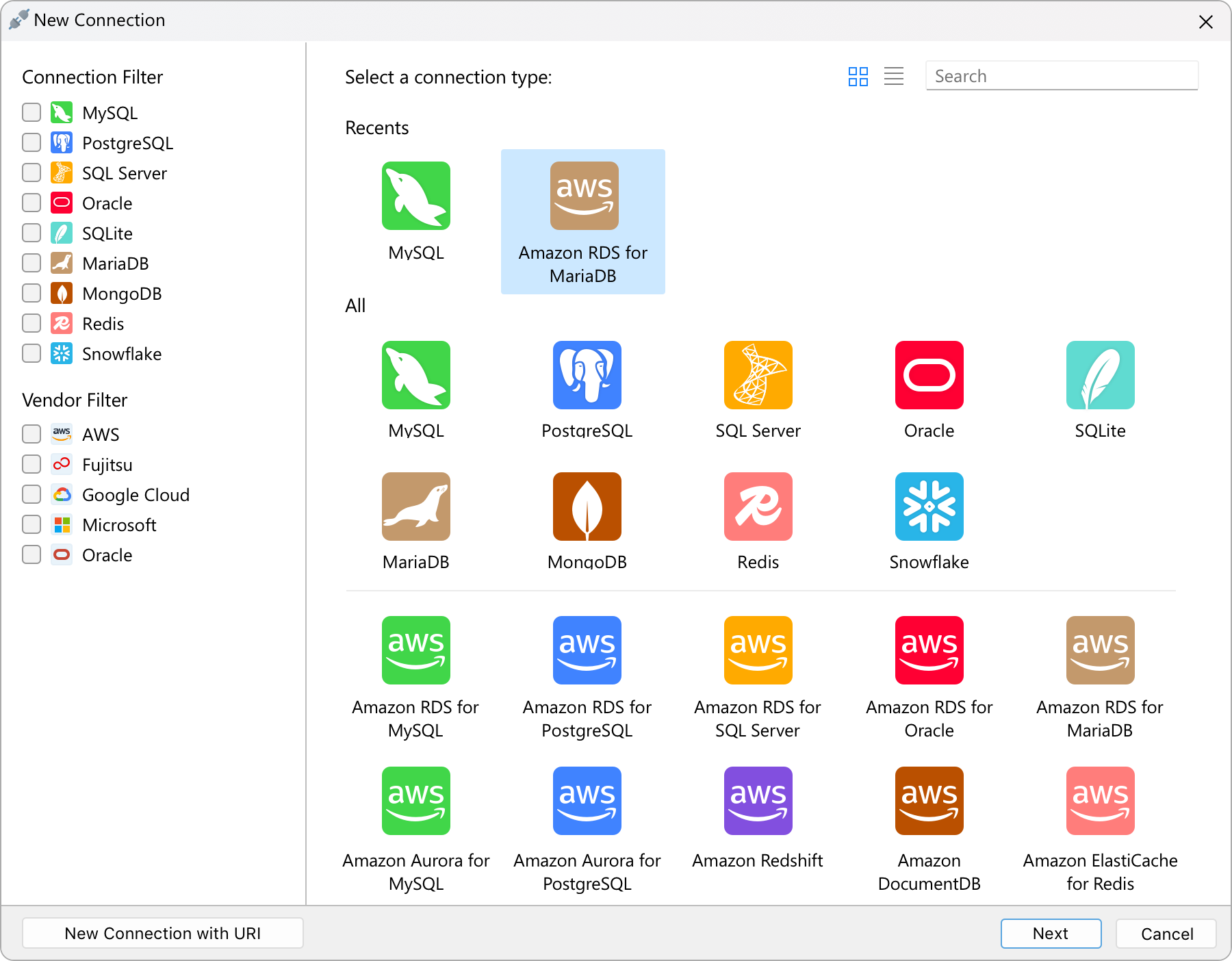Select Amazon RDS for Oracle icon
Screen dimensions: 1232x961
929,650
